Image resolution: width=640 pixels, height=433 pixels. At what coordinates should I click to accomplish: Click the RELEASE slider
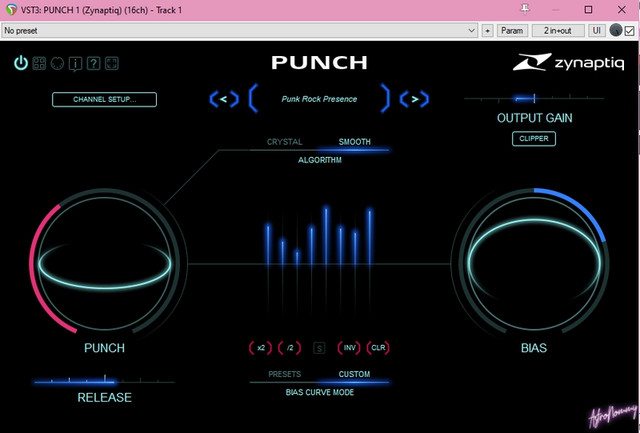104,382
